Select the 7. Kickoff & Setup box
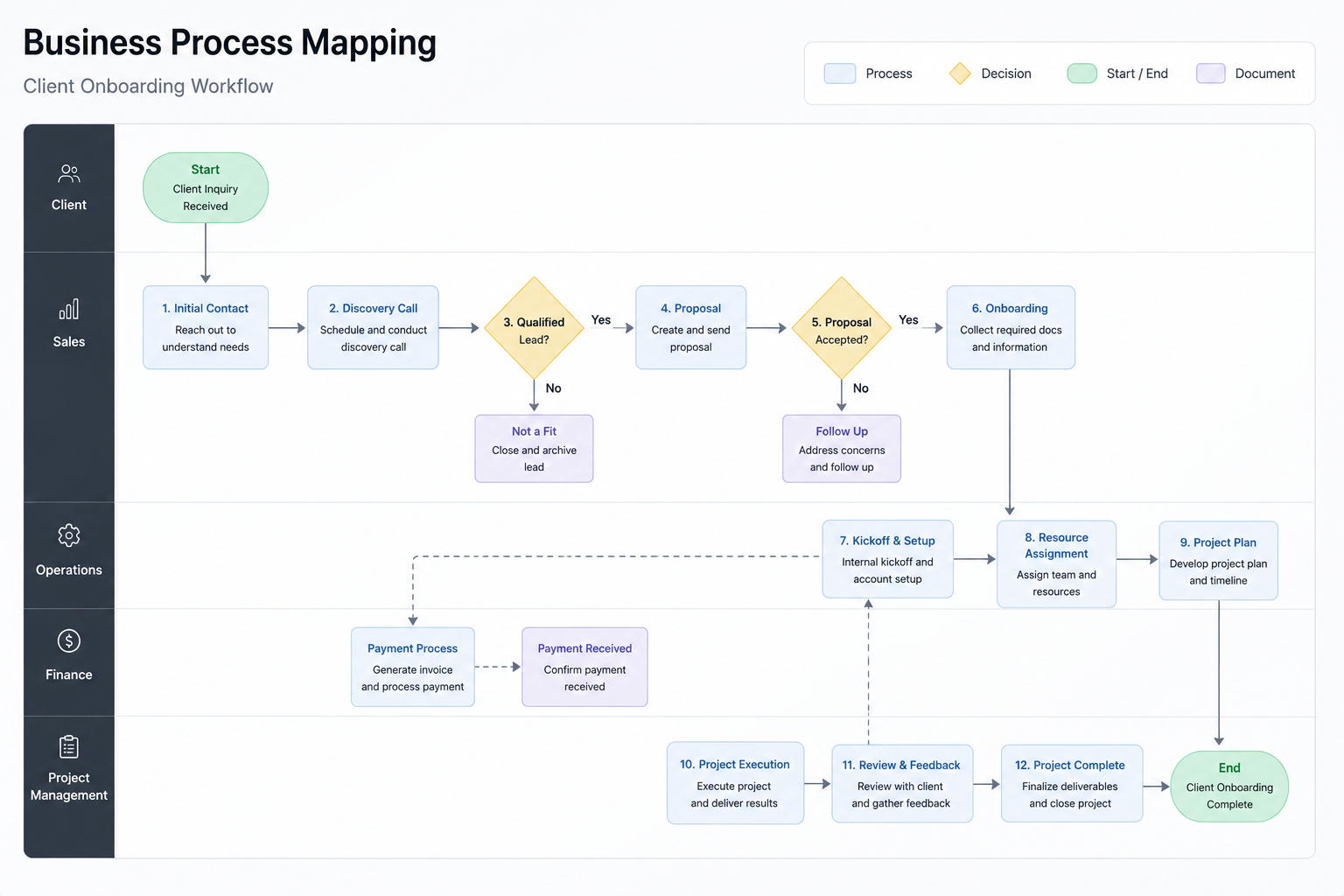 point(888,559)
